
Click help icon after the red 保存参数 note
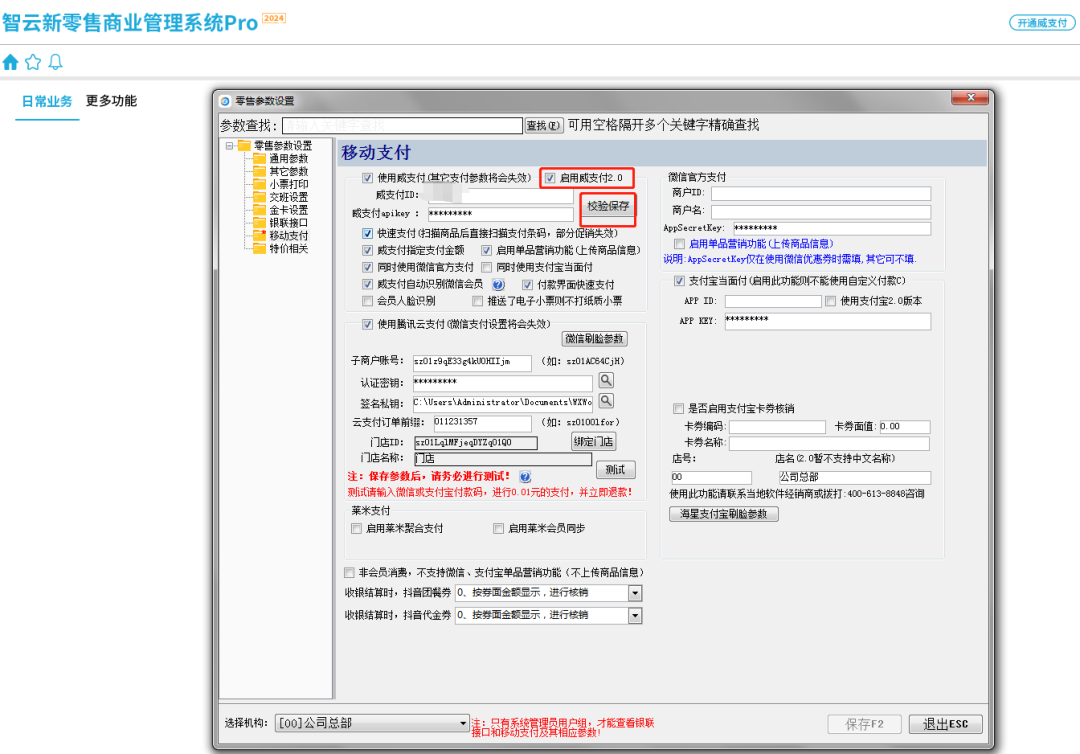coord(525,477)
